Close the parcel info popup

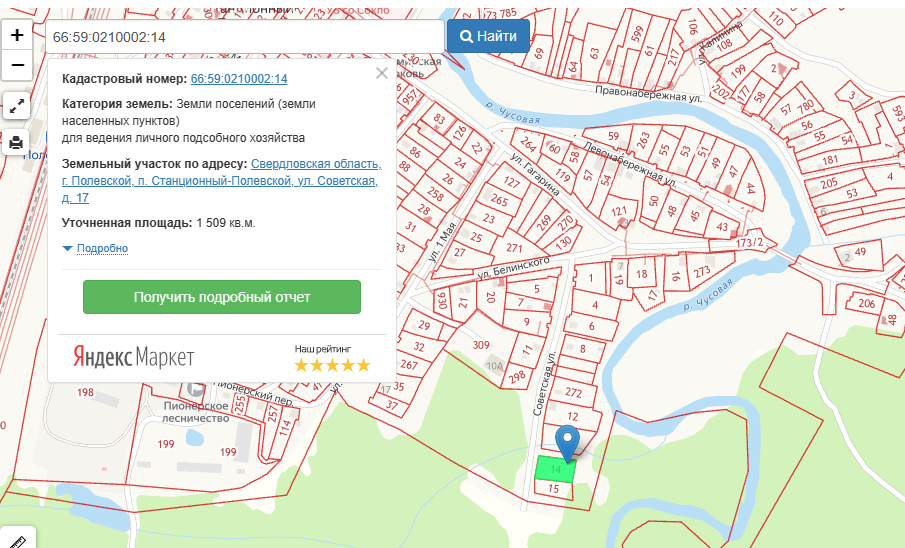point(382,73)
